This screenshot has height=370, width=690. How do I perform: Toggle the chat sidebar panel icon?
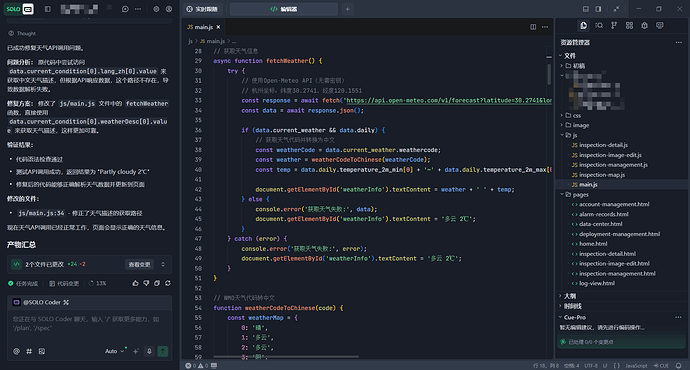(48, 9)
